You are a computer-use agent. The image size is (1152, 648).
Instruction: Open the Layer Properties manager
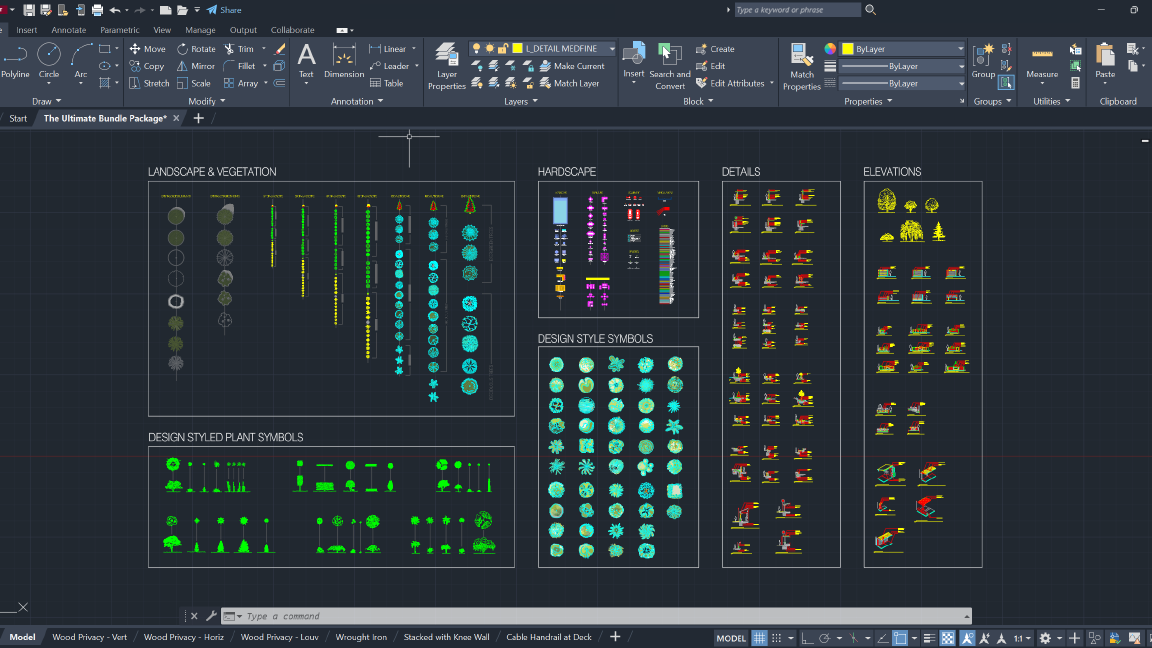coord(447,66)
